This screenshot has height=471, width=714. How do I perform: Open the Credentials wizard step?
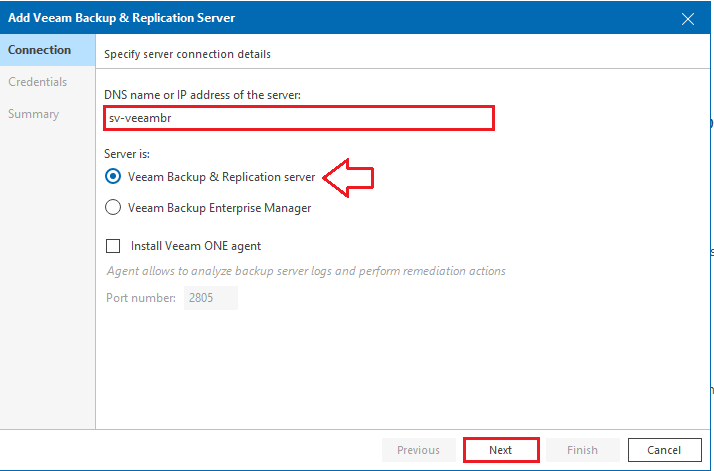tap(37, 82)
